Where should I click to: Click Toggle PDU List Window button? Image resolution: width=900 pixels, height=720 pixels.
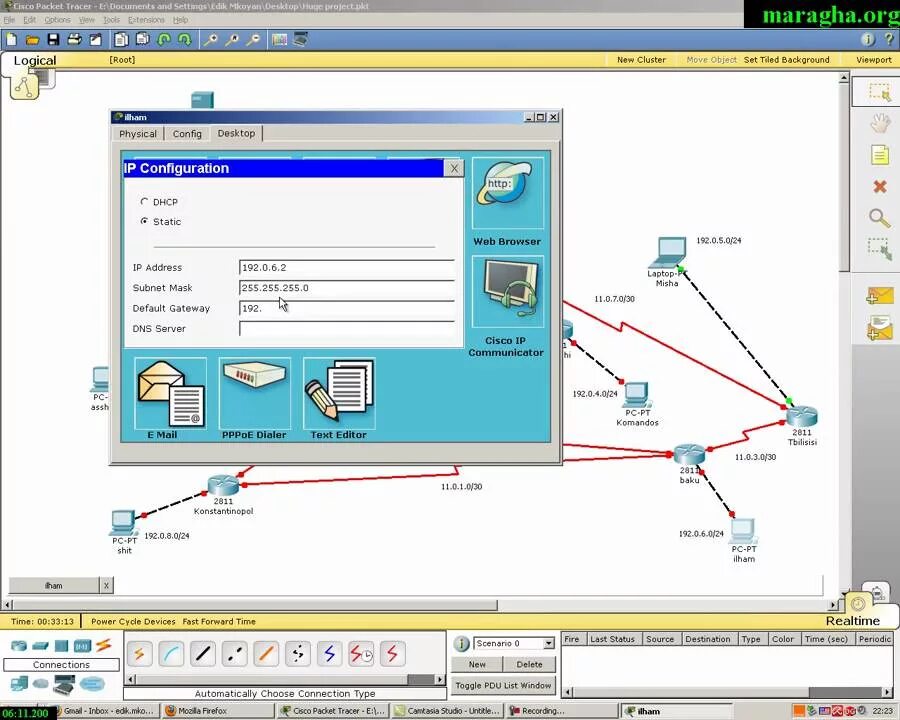503,686
